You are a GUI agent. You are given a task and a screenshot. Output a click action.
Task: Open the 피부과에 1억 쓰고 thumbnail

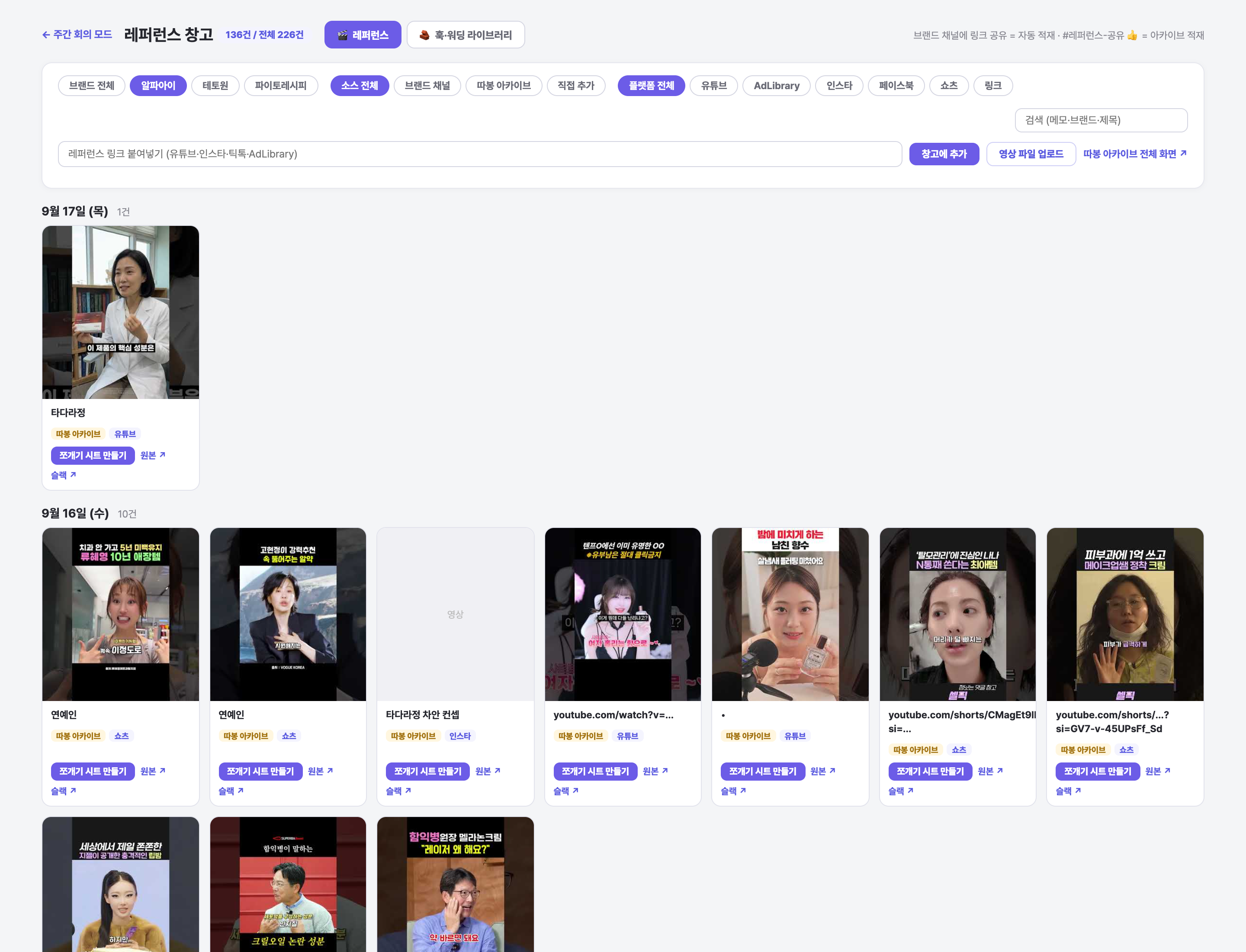click(x=1125, y=614)
